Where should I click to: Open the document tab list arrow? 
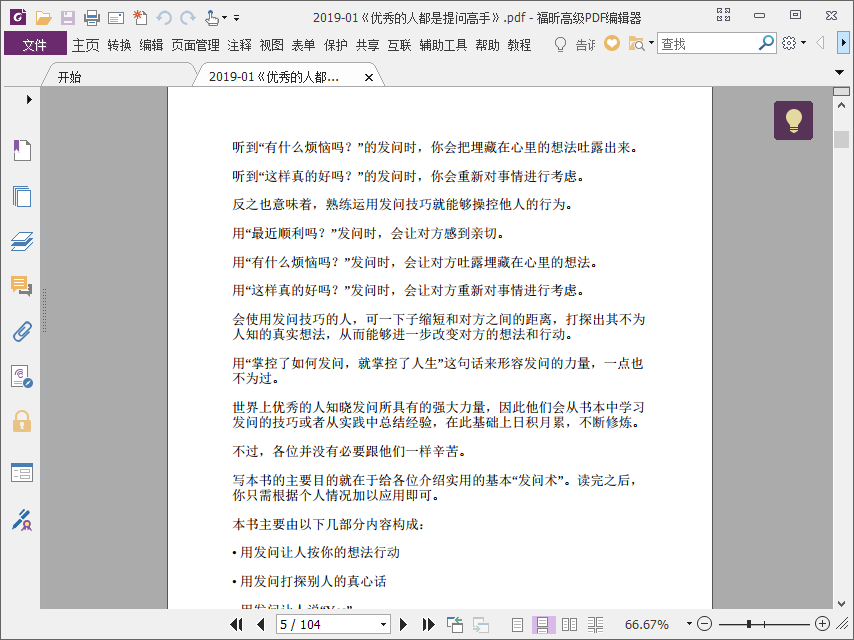(x=839, y=72)
